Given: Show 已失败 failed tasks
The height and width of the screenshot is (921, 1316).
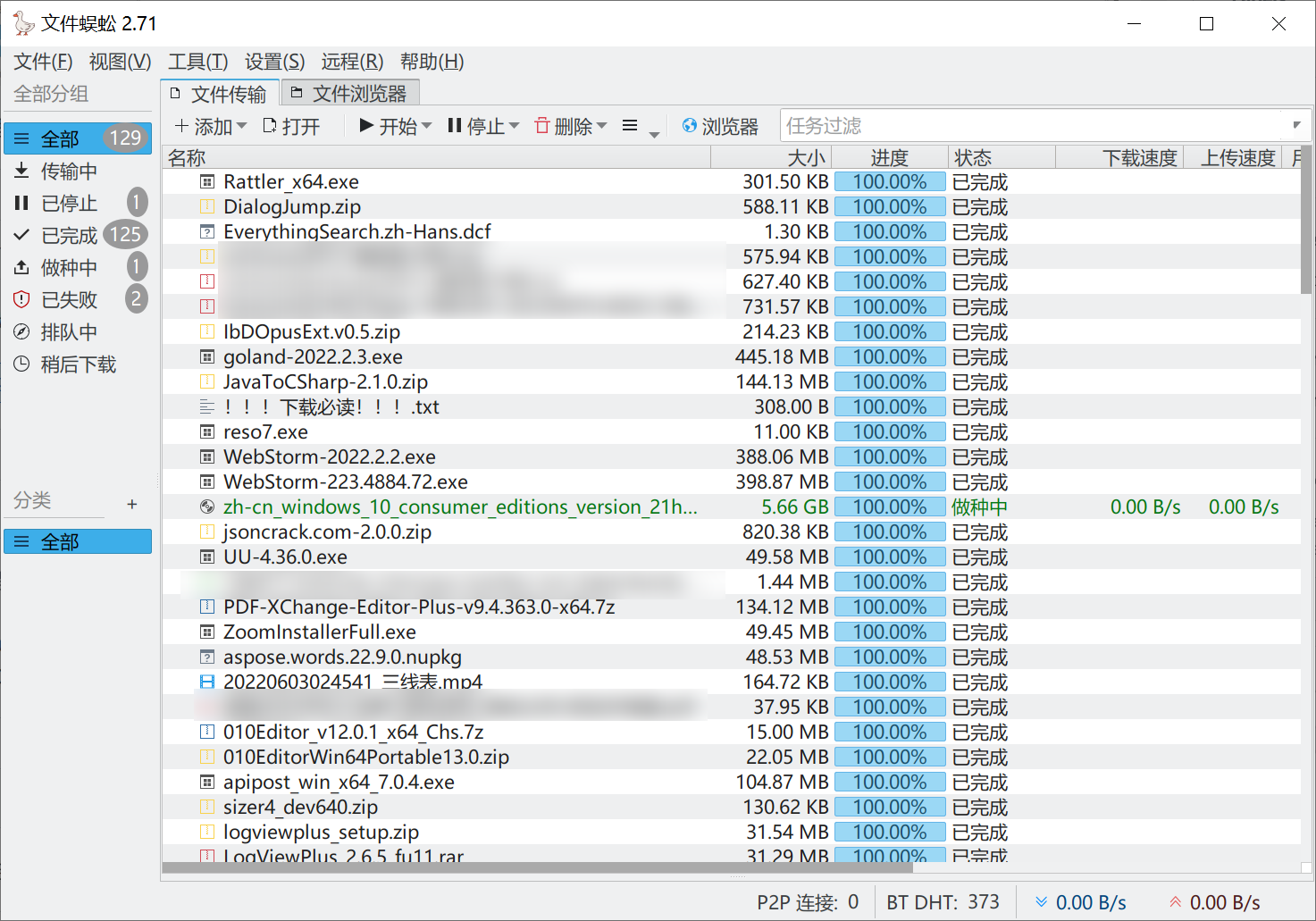Looking at the screenshot, I should [78, 299].
